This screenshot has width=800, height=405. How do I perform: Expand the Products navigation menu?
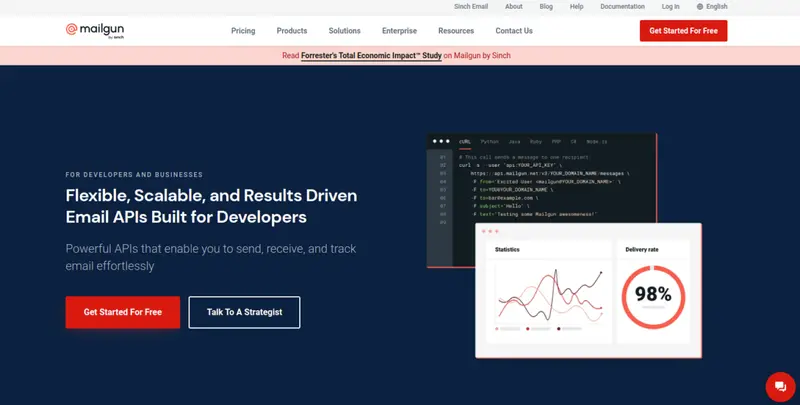(292, 31)
